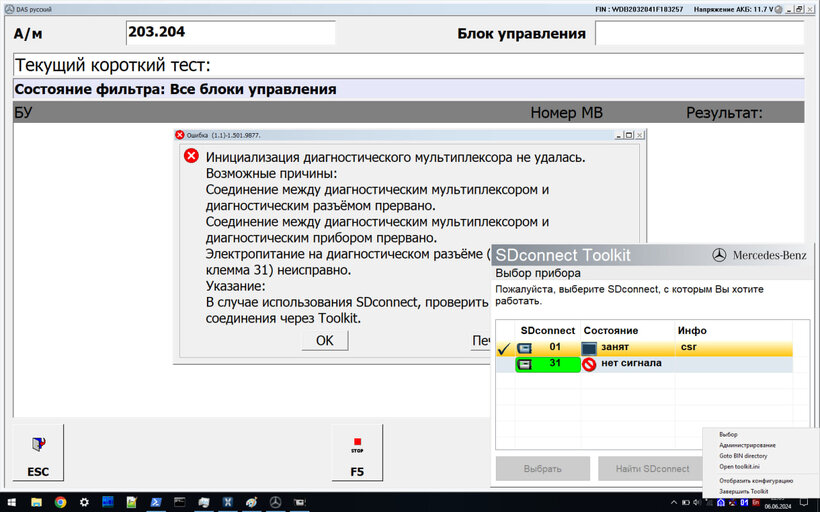Click the Состояние column header
This screenshot has height=512, width=820.
[x=611, y=331]
